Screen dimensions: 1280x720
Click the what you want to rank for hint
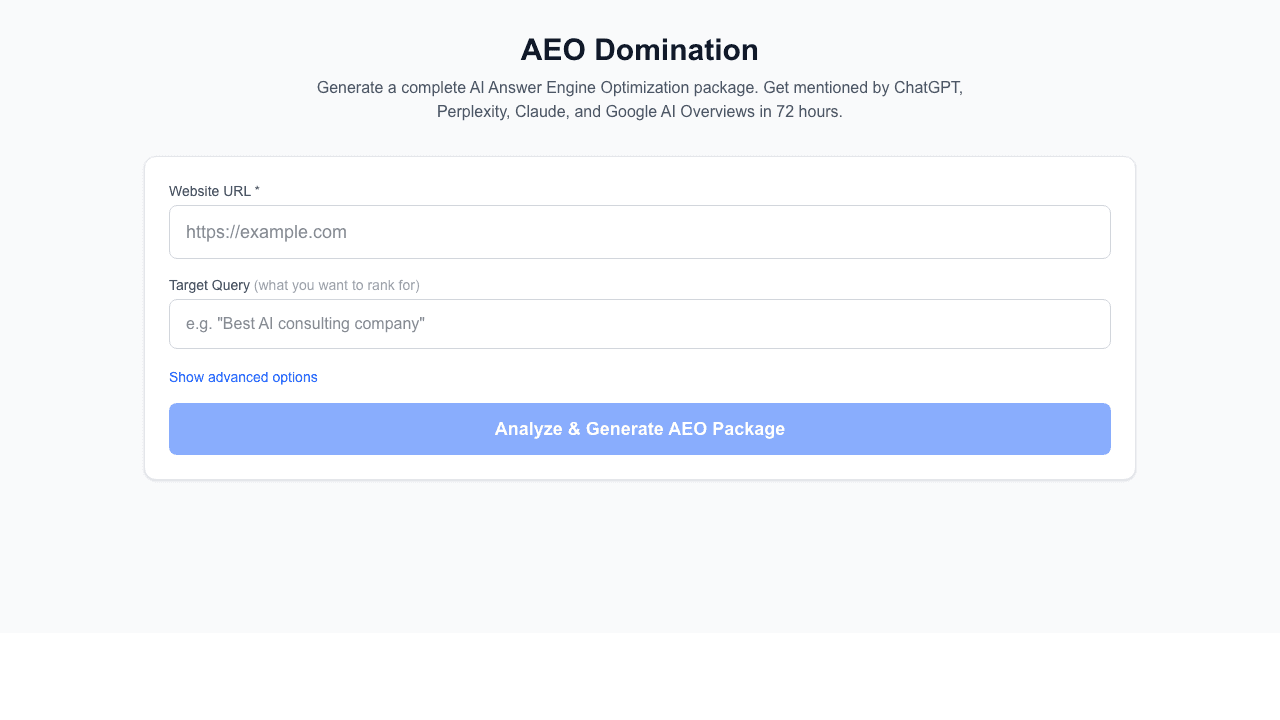coord(337,285)
